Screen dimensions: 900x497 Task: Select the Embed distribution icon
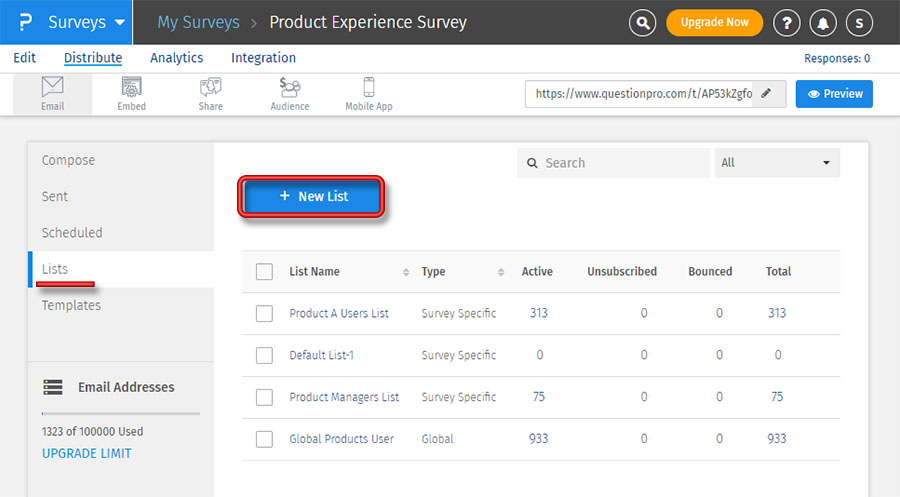pyautogui.click(x=131, y=94)
